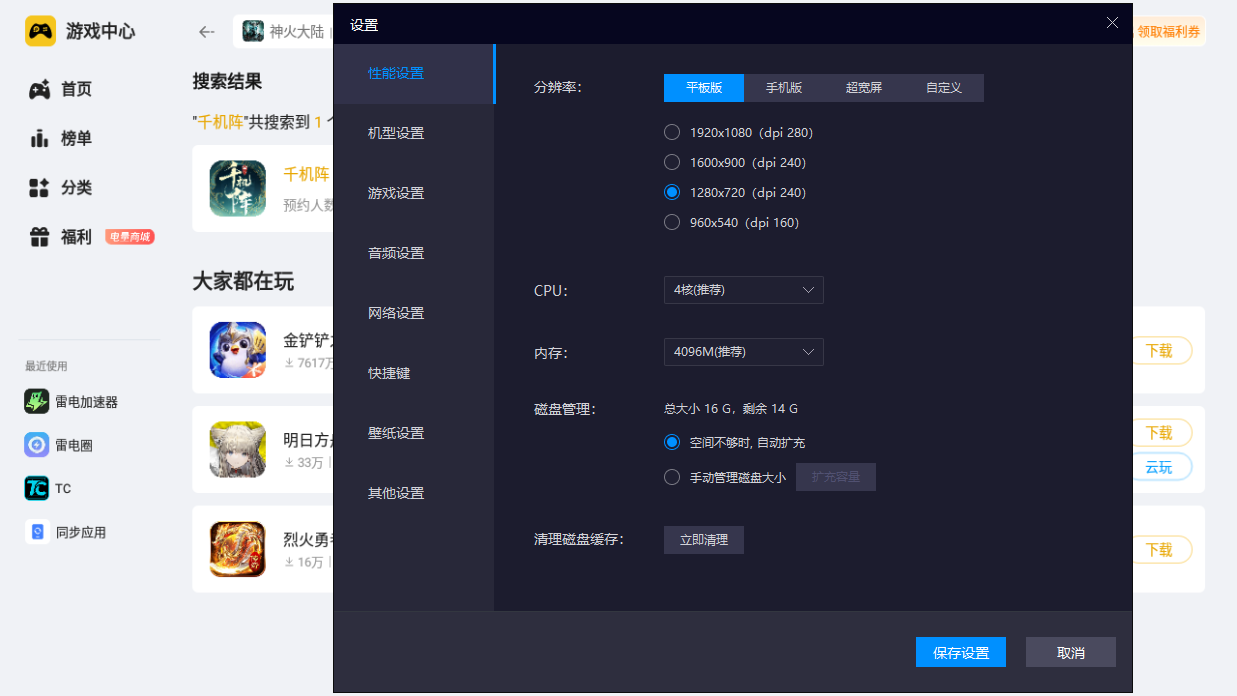Click the back arrow in game center
The height and width of the screenshot is (696, 1237).
tap(207, 32)
